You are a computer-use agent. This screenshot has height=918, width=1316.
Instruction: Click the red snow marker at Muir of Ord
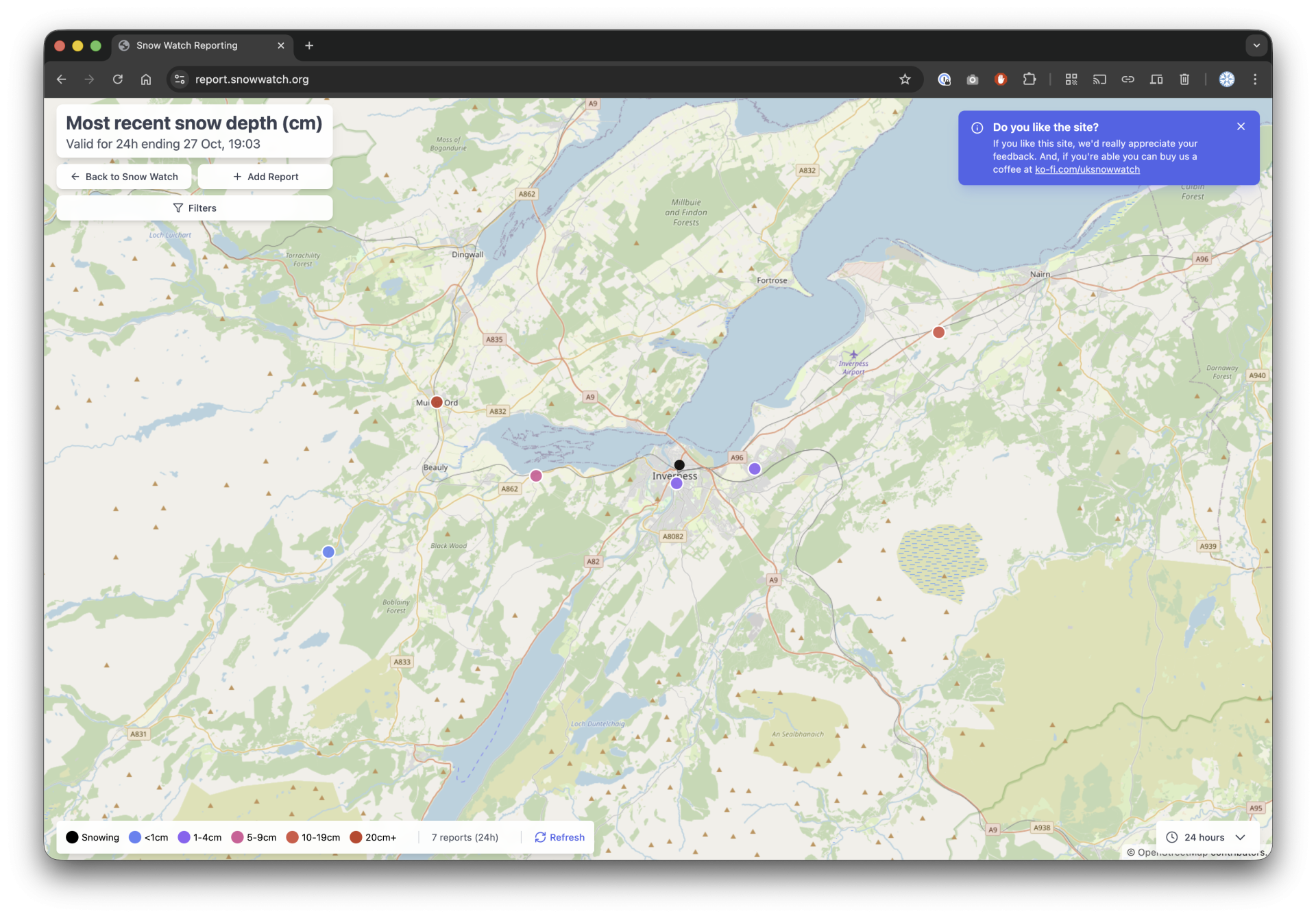(437, 402)
